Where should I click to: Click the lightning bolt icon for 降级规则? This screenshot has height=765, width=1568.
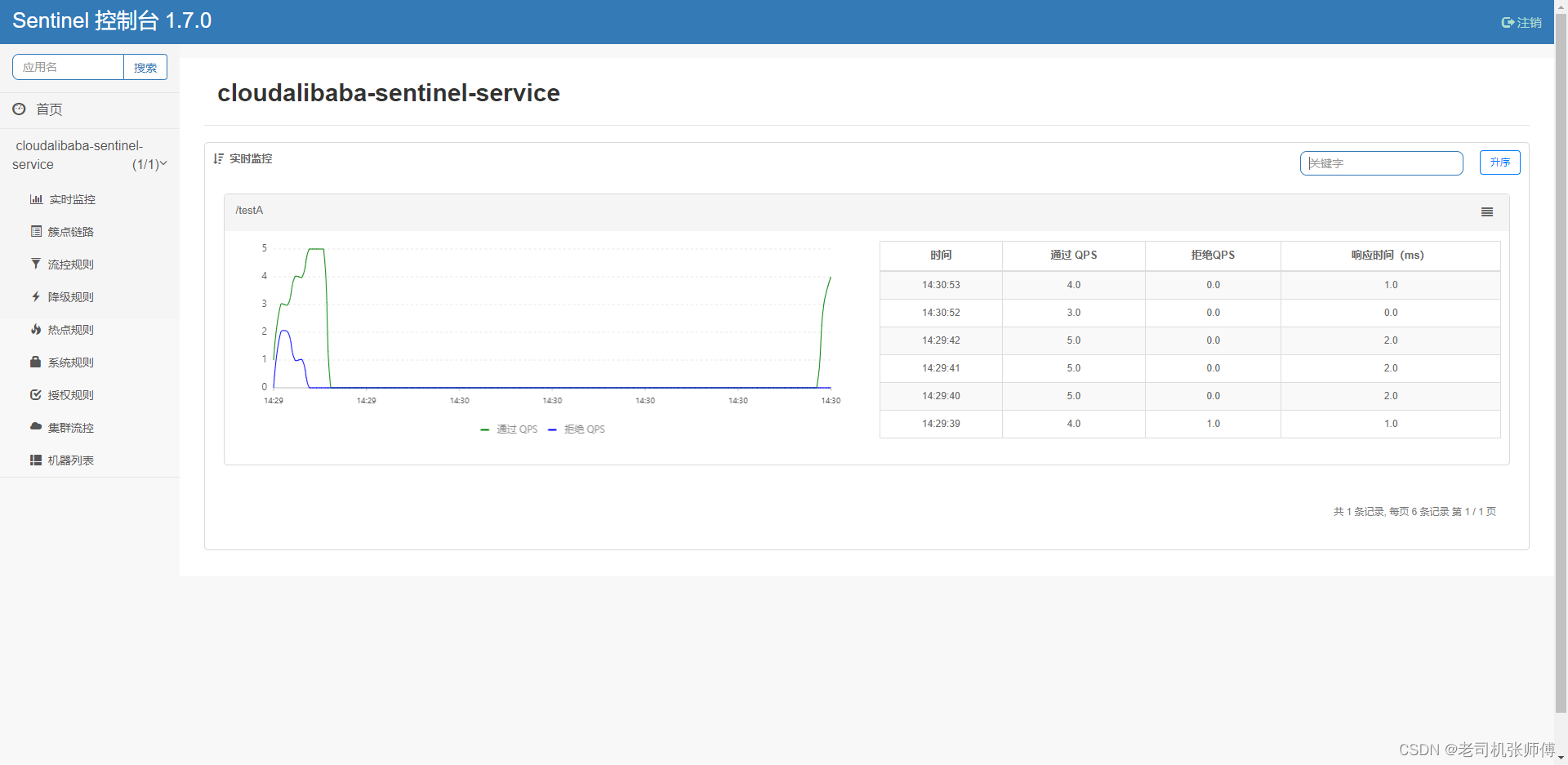(36, 296)
